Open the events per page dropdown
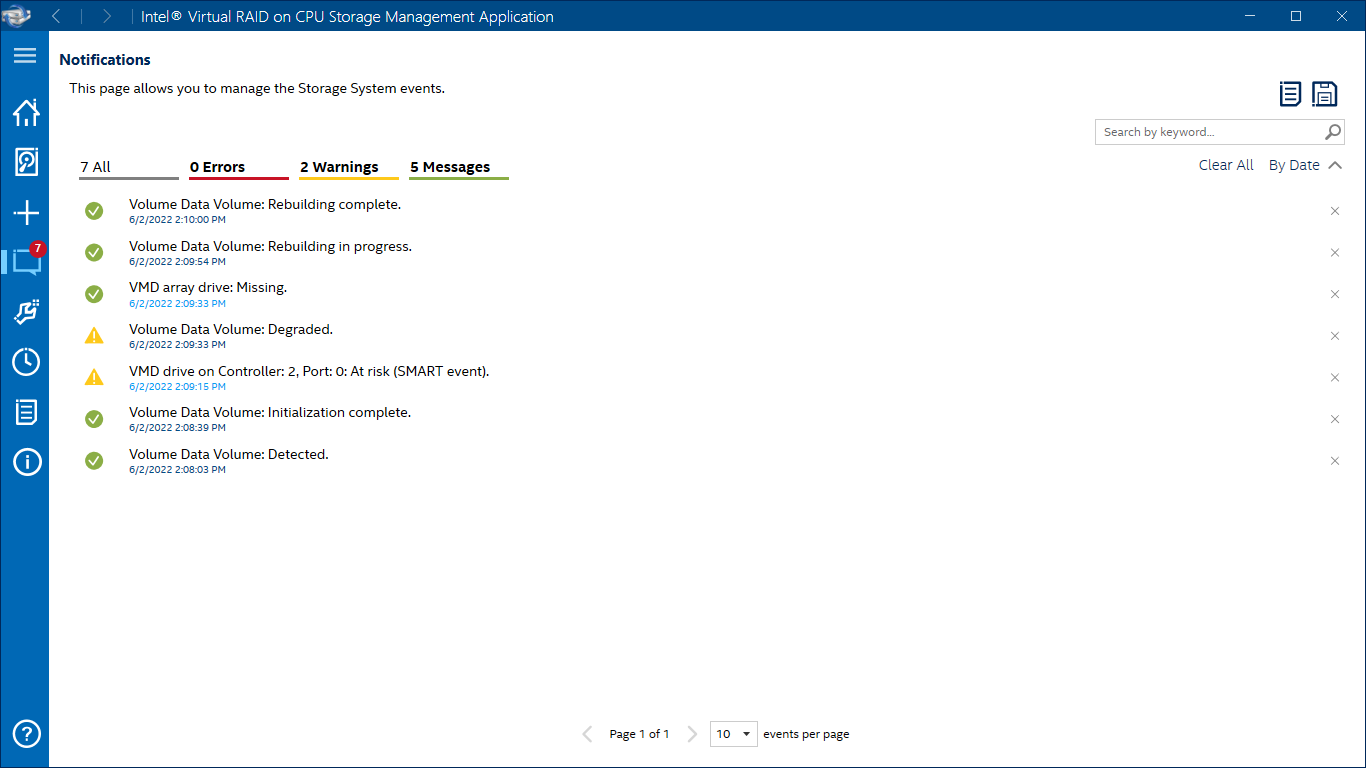Viewport: 1366px width, 768px height. pyautogui.click(x=734, y=734)
